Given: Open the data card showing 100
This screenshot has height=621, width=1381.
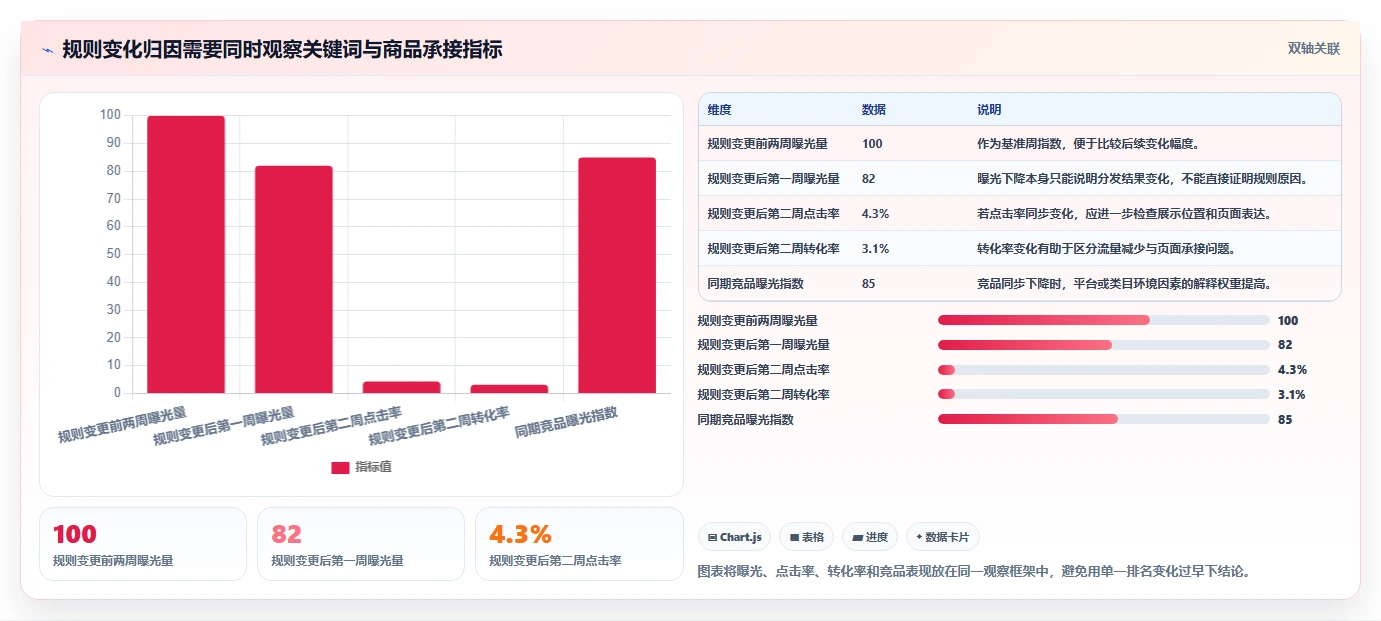Looking at the screenshot, I should click(x=143, y=544).
